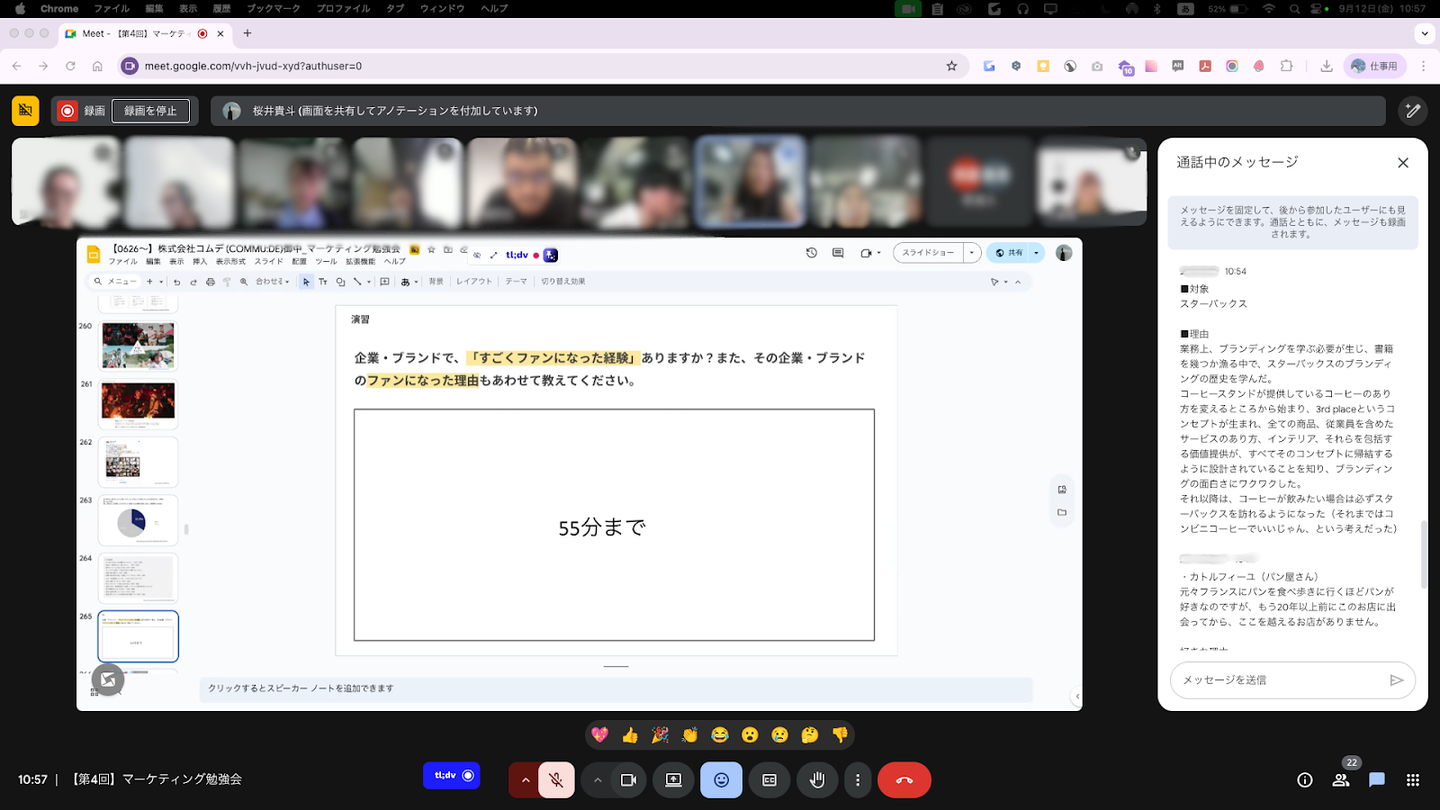This screenshot has width=1440, height=810.
Task: Turn on closed captions
Action: point(769,780)
